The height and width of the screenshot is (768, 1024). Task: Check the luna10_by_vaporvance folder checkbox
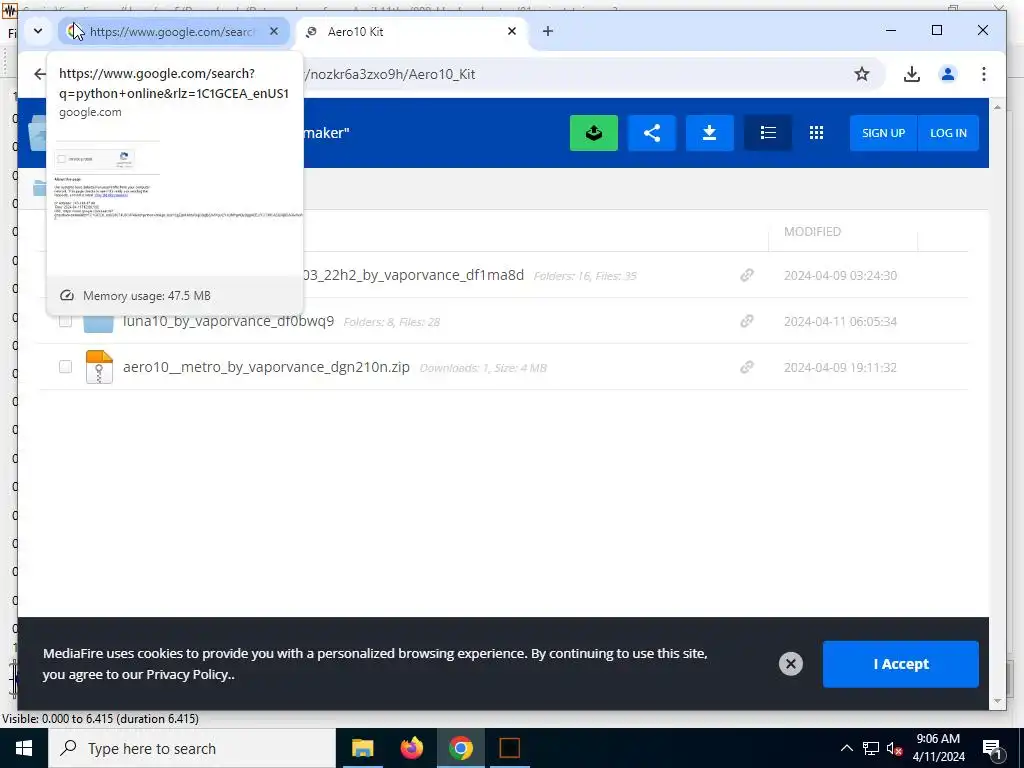pos(65,321)
